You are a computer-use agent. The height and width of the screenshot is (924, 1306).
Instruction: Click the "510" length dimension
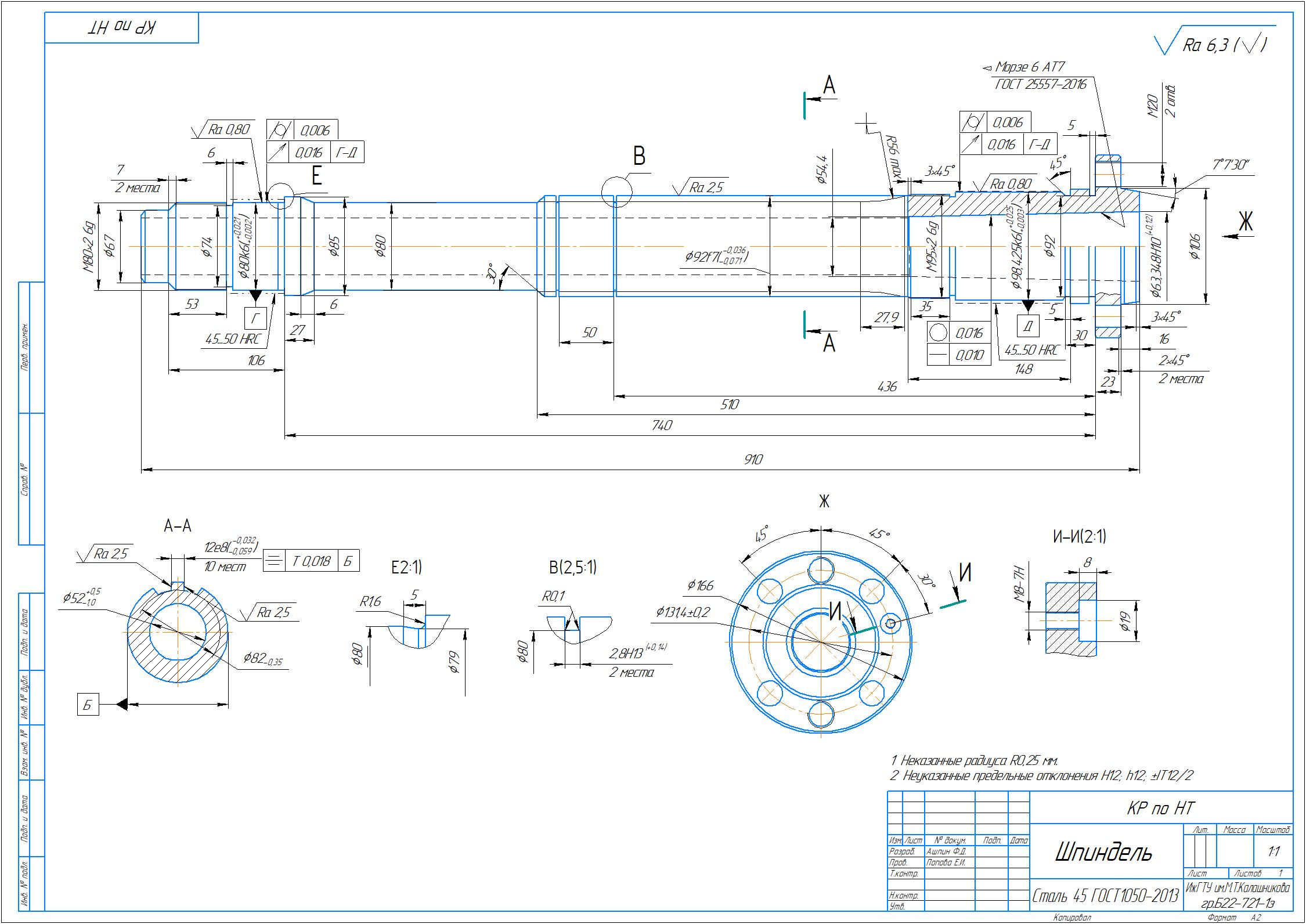729,405
